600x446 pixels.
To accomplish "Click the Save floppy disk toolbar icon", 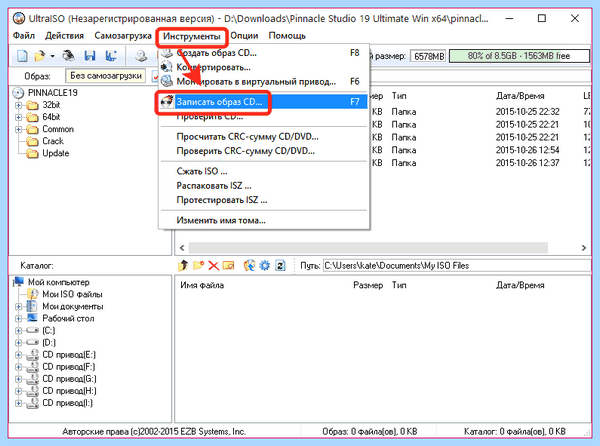I will pos(90,56).
